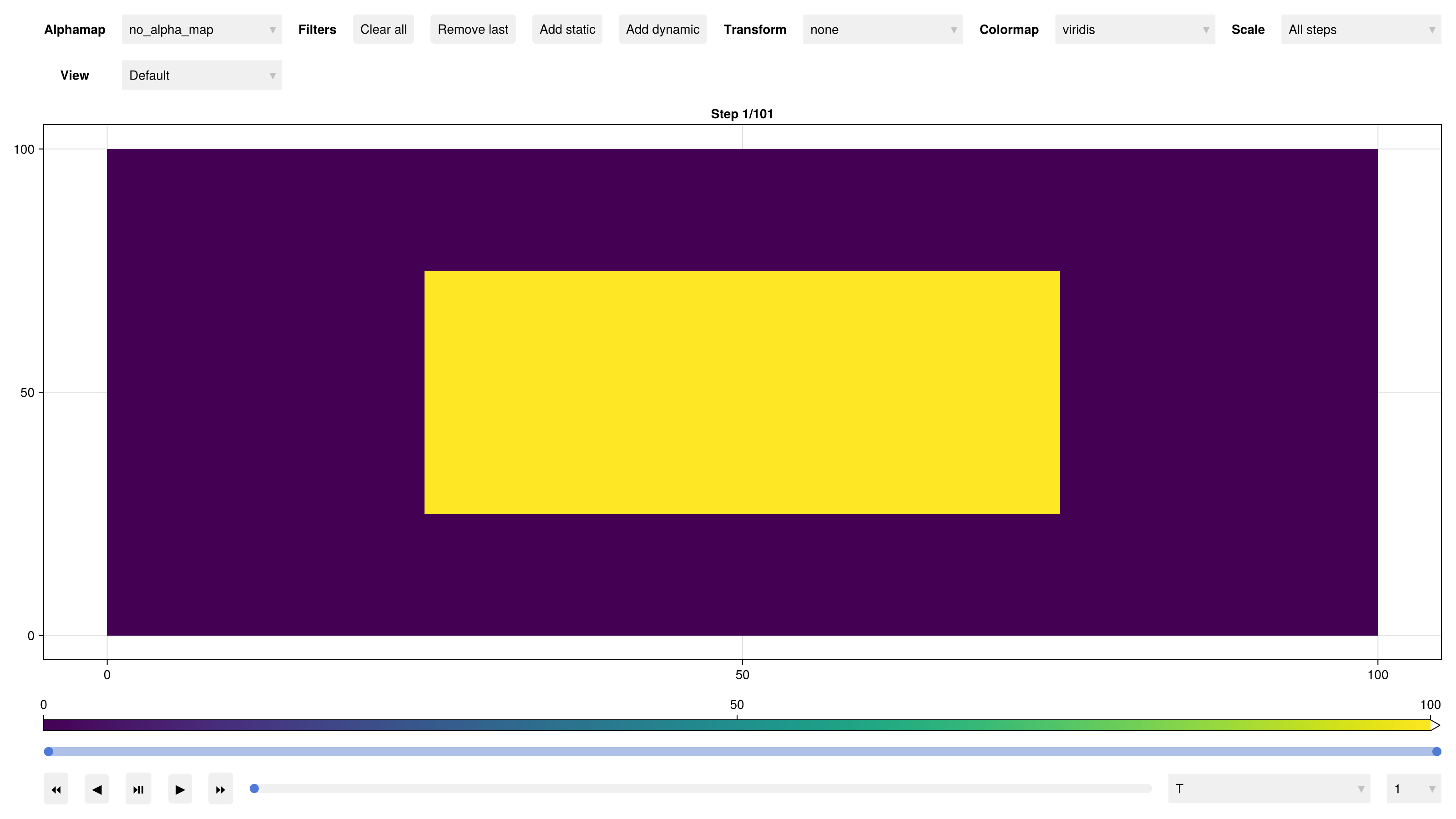
Task: Click the yellow rectangle in the heatmap
Action: click(742, 392)
